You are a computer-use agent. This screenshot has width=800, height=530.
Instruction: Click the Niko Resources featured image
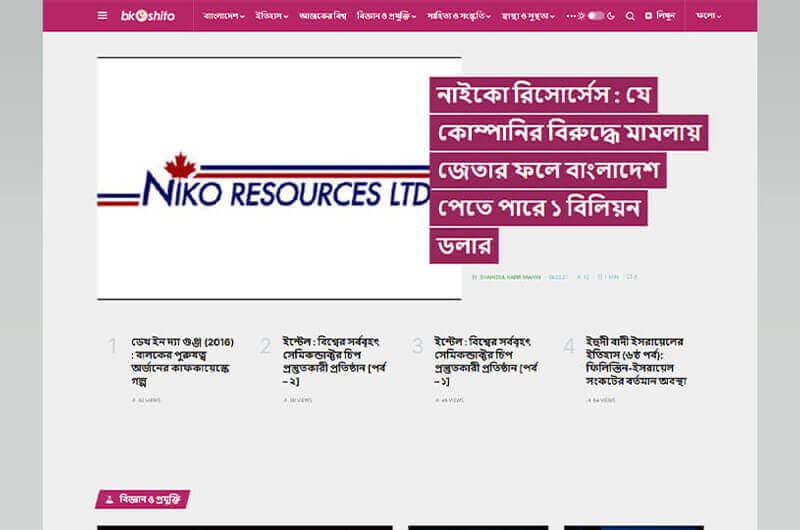(279, 179)
